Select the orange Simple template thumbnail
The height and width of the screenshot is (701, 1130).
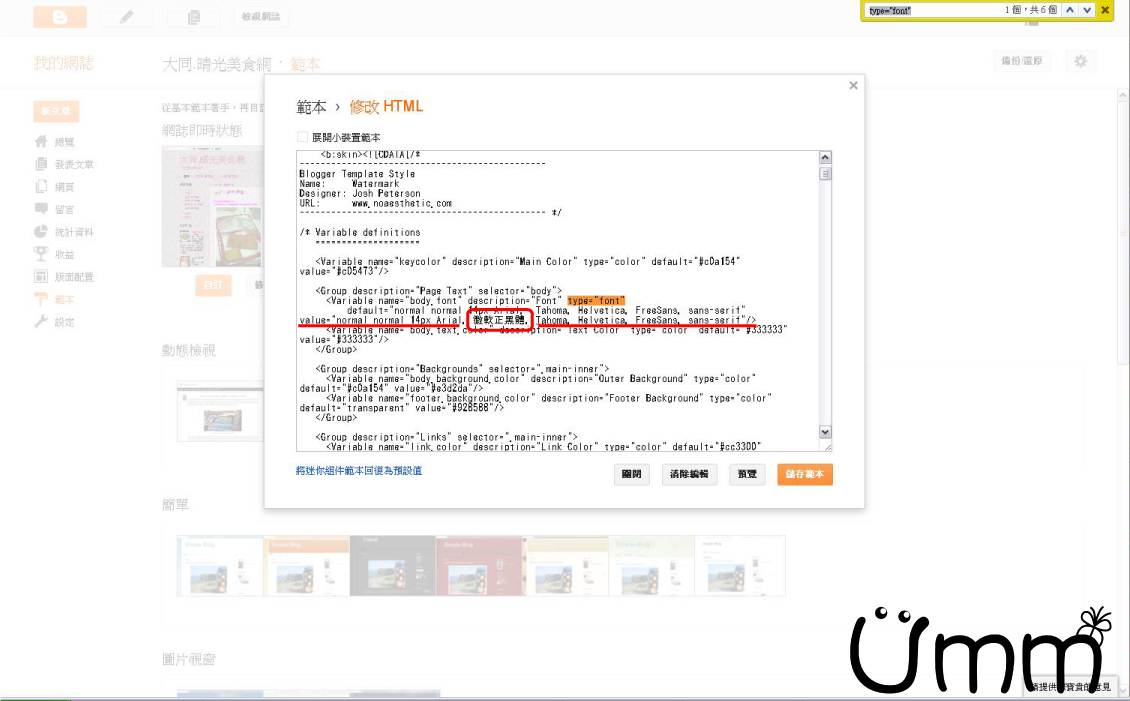[x=306, y=566]
